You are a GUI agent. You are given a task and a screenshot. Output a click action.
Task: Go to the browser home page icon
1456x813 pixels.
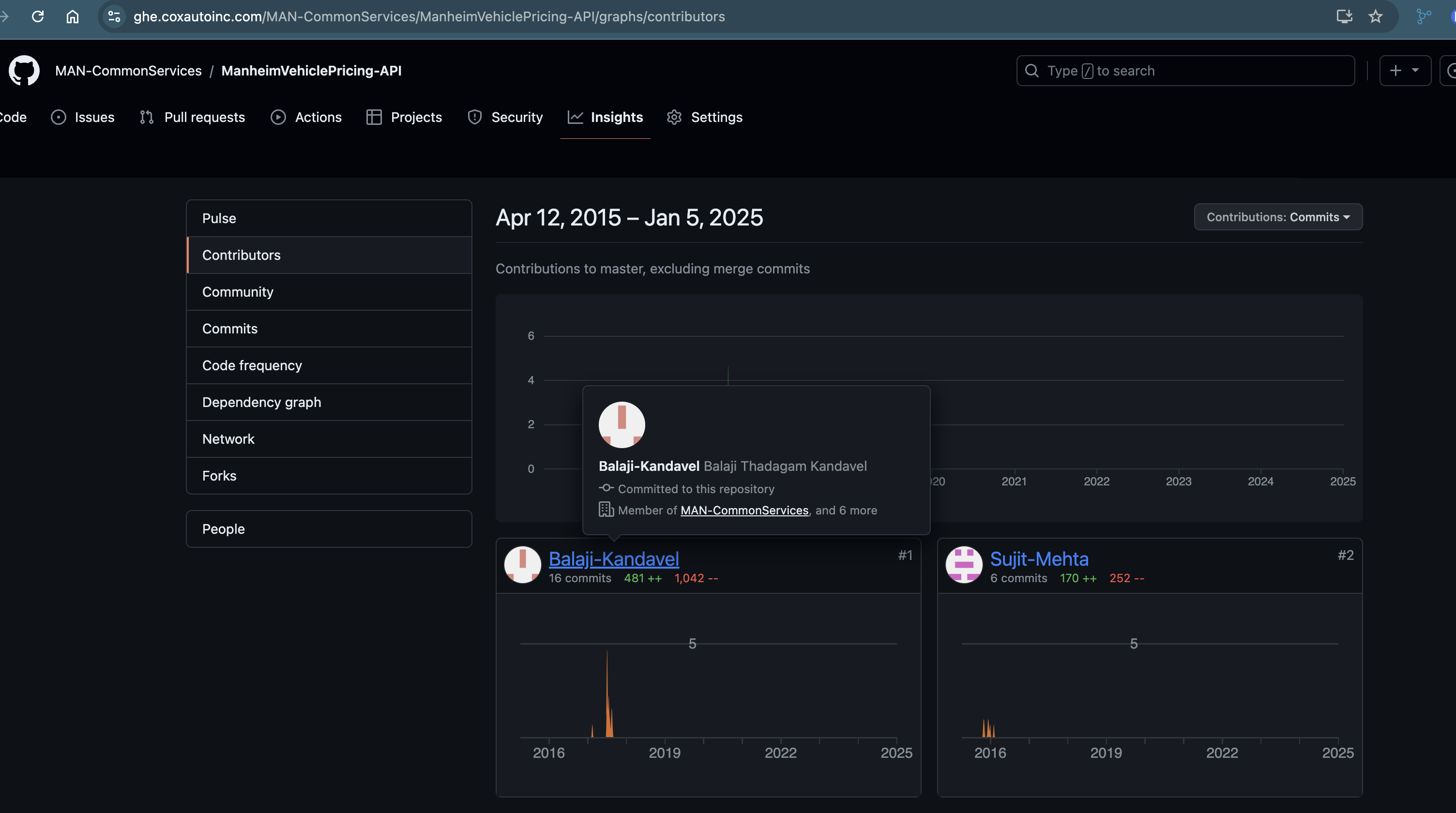click(72, 16)
